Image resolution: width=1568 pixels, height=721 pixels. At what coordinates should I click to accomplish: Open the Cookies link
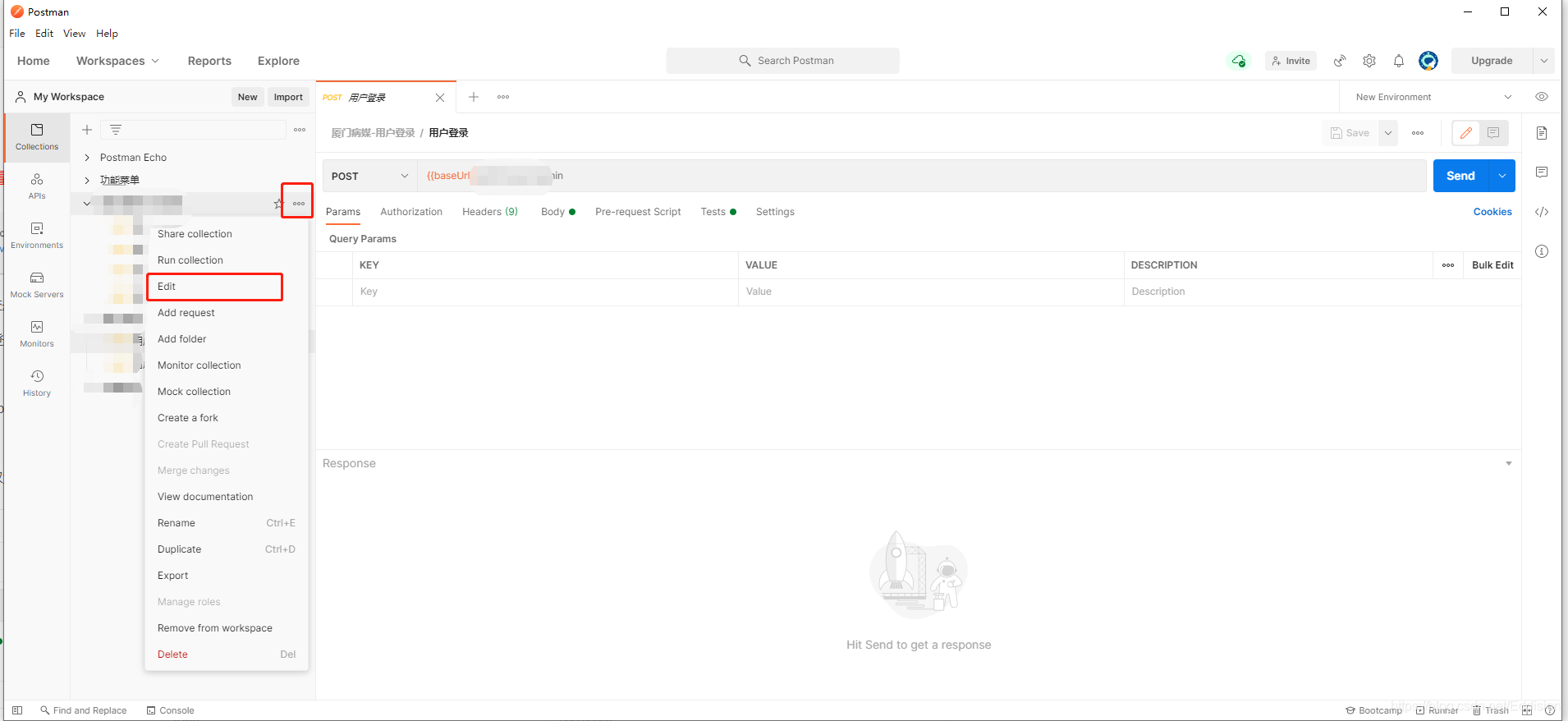[1492, 212]
